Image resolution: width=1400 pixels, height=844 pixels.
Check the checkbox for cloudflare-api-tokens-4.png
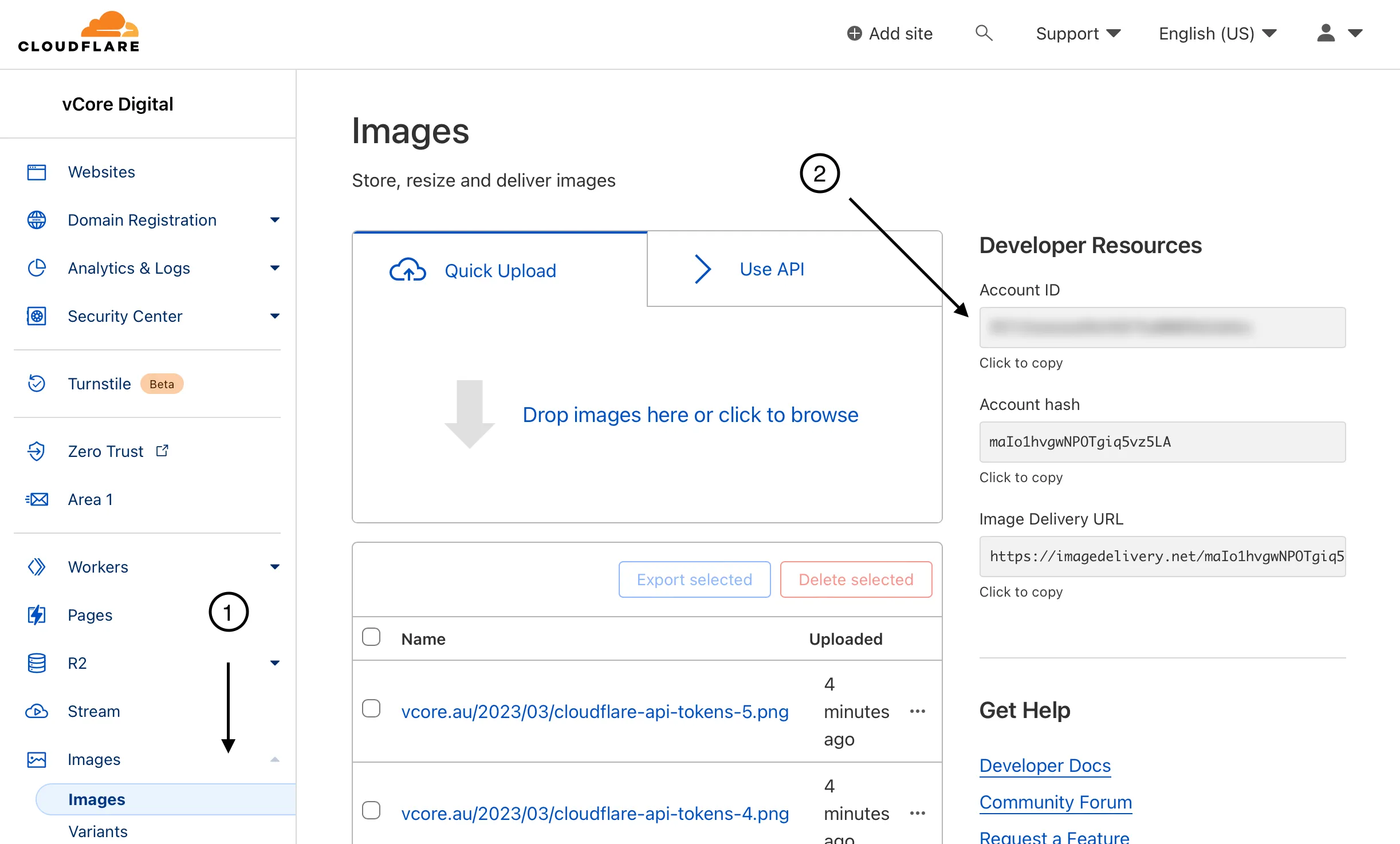[x=371, y=810]
